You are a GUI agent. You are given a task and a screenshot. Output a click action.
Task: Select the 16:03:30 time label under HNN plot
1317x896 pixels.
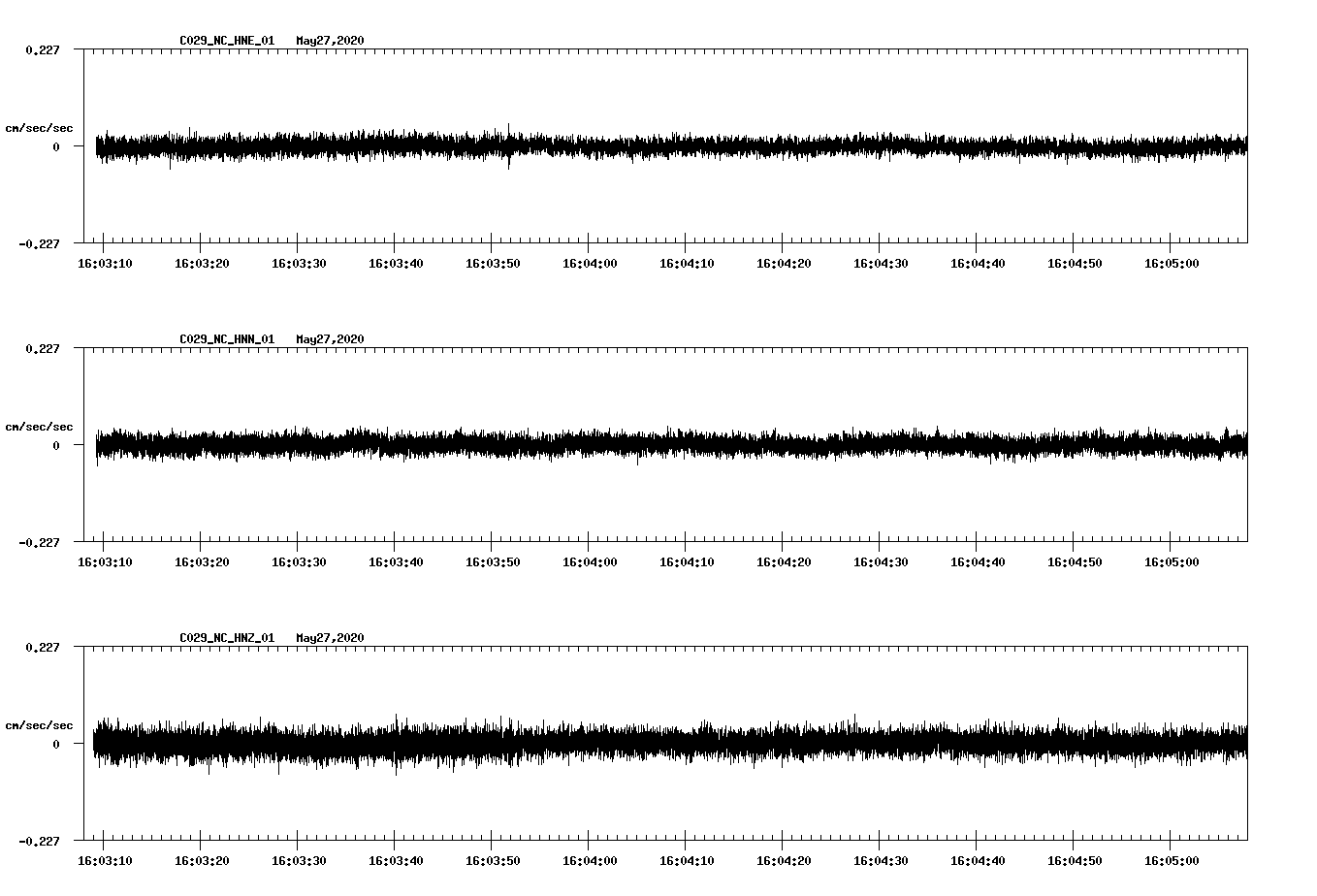pyautogui.click(x=299, y=561)
